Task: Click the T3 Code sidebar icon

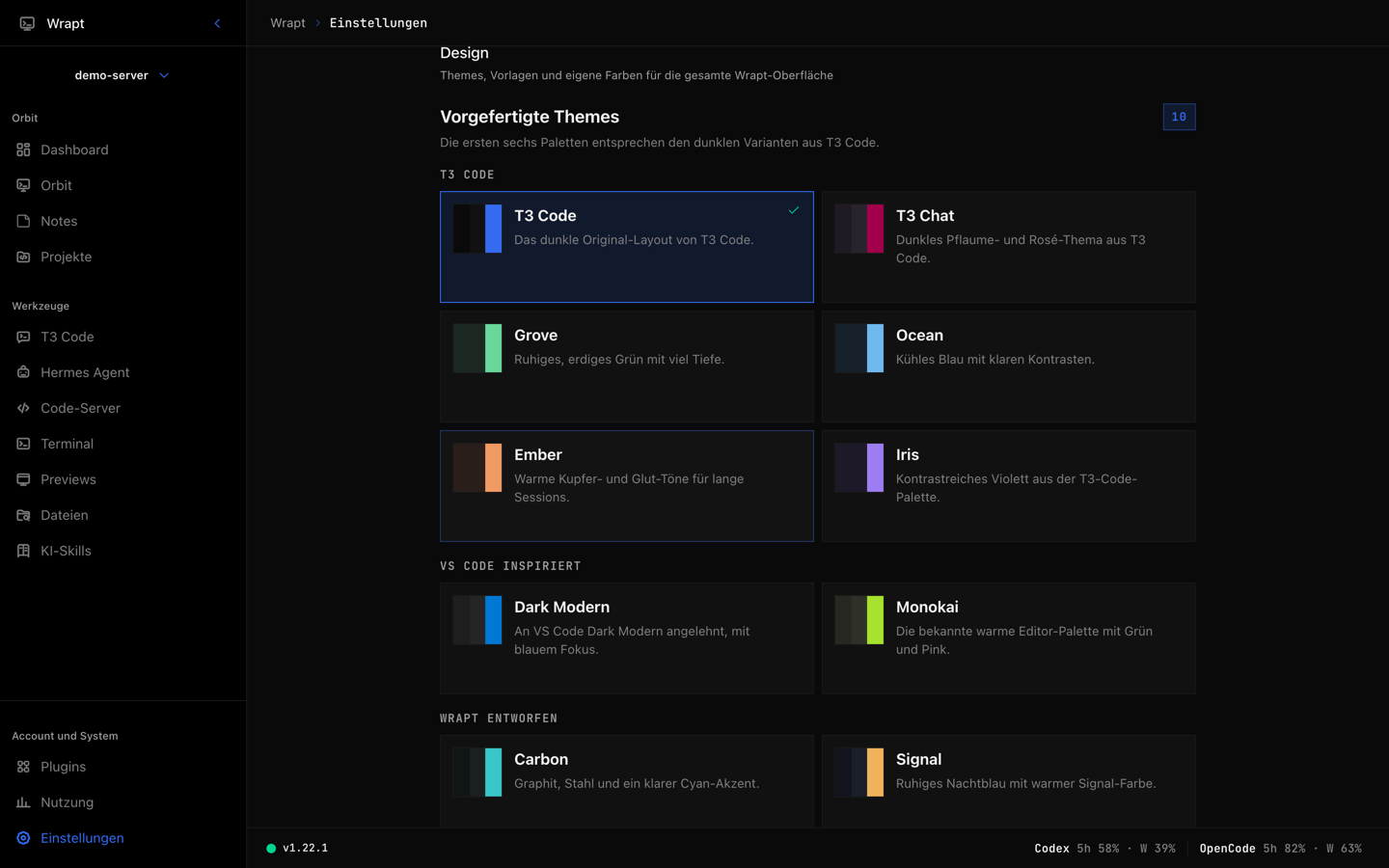Action: point(23,337)
